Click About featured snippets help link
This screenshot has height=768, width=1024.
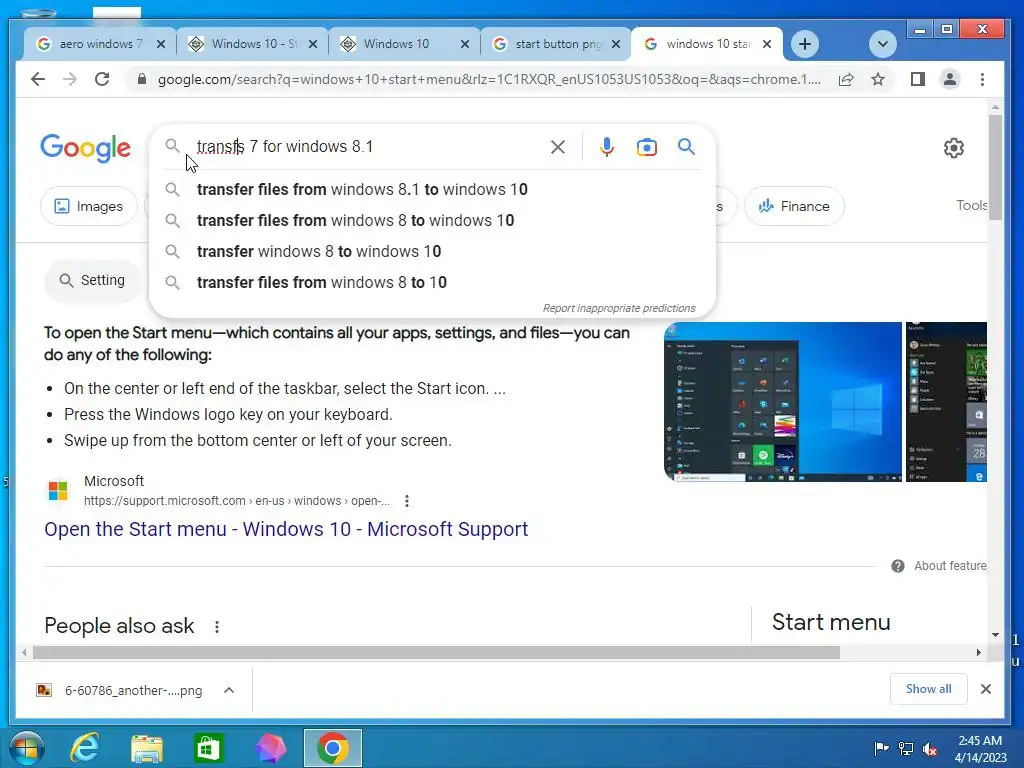point(939,566)
